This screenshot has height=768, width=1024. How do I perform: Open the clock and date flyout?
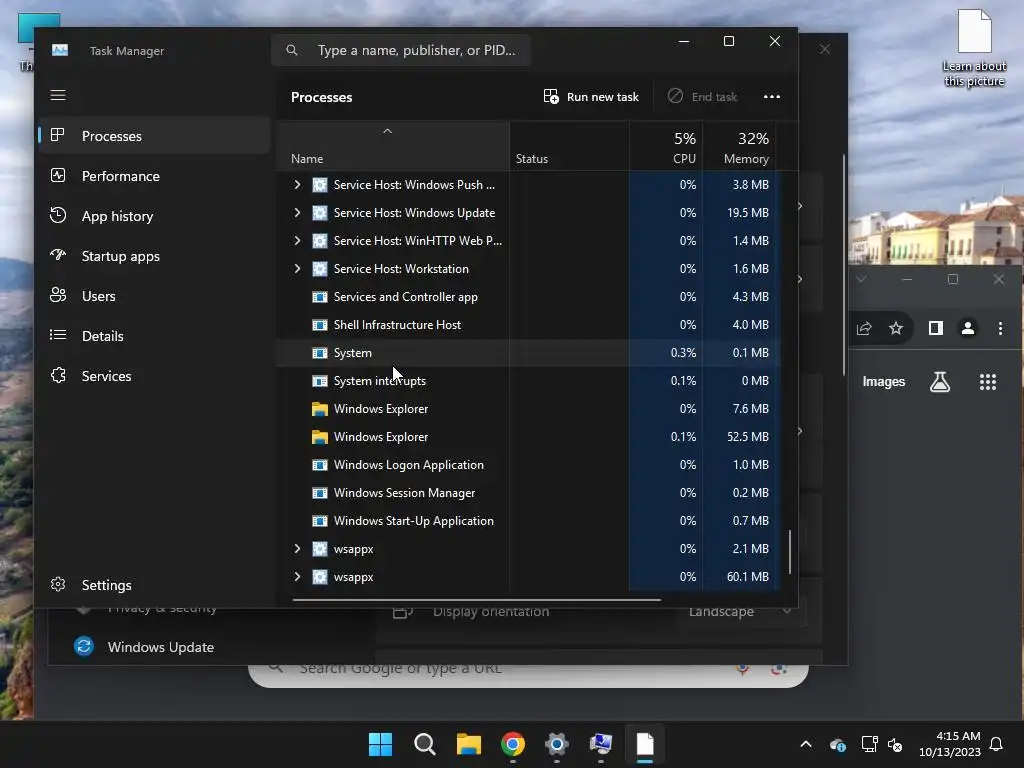point(950,744)
